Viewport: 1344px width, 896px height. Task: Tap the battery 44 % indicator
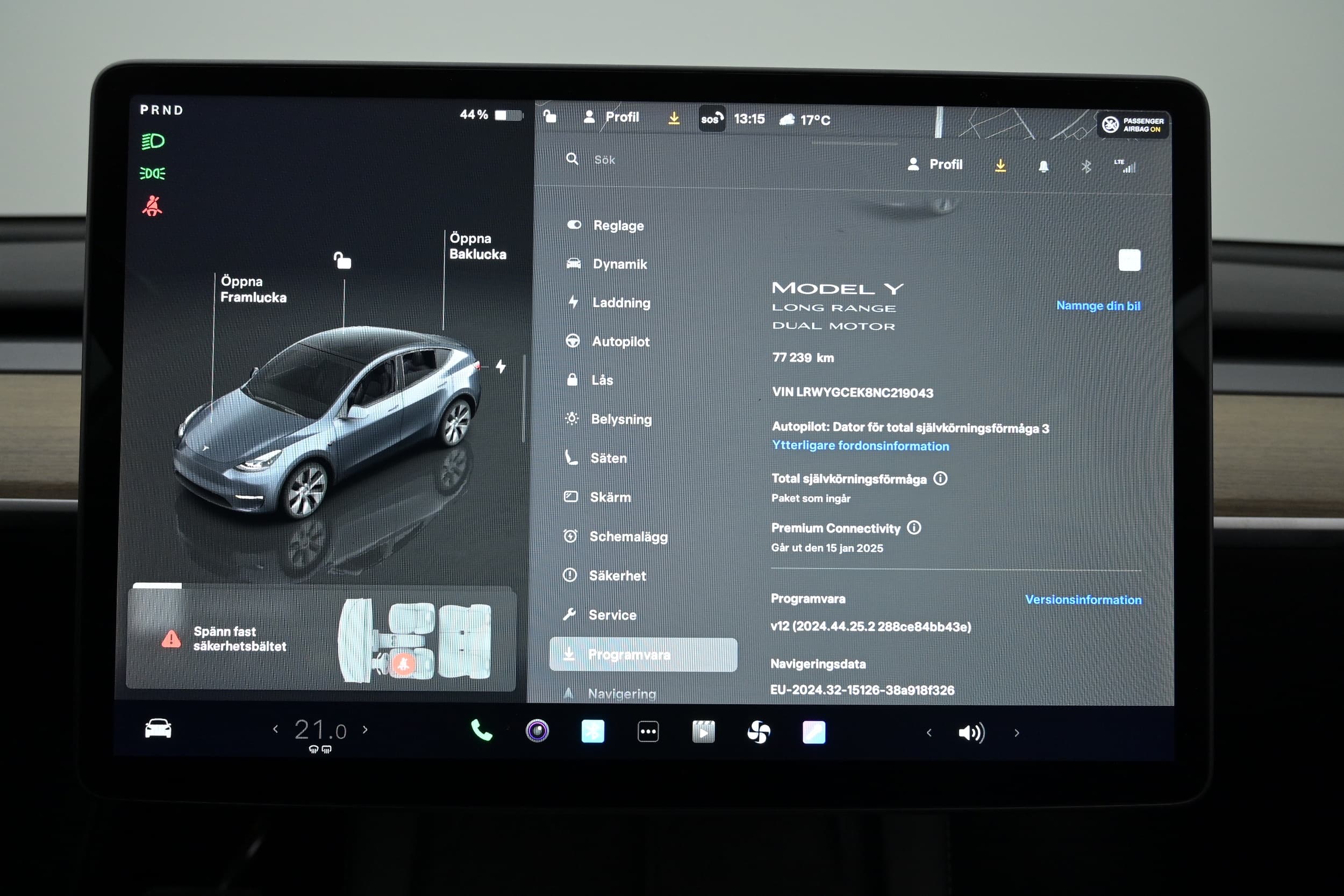click(491, 115)
